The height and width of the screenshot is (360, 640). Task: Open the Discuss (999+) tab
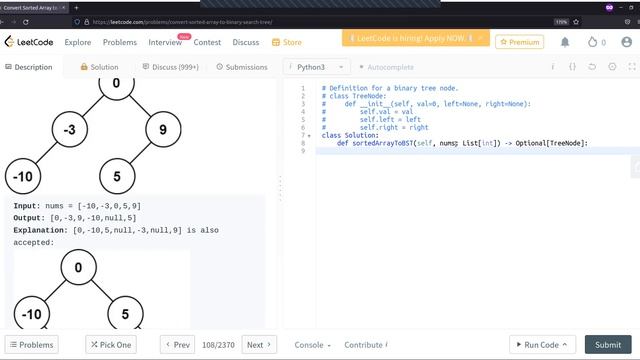click(x=171, y=67)
